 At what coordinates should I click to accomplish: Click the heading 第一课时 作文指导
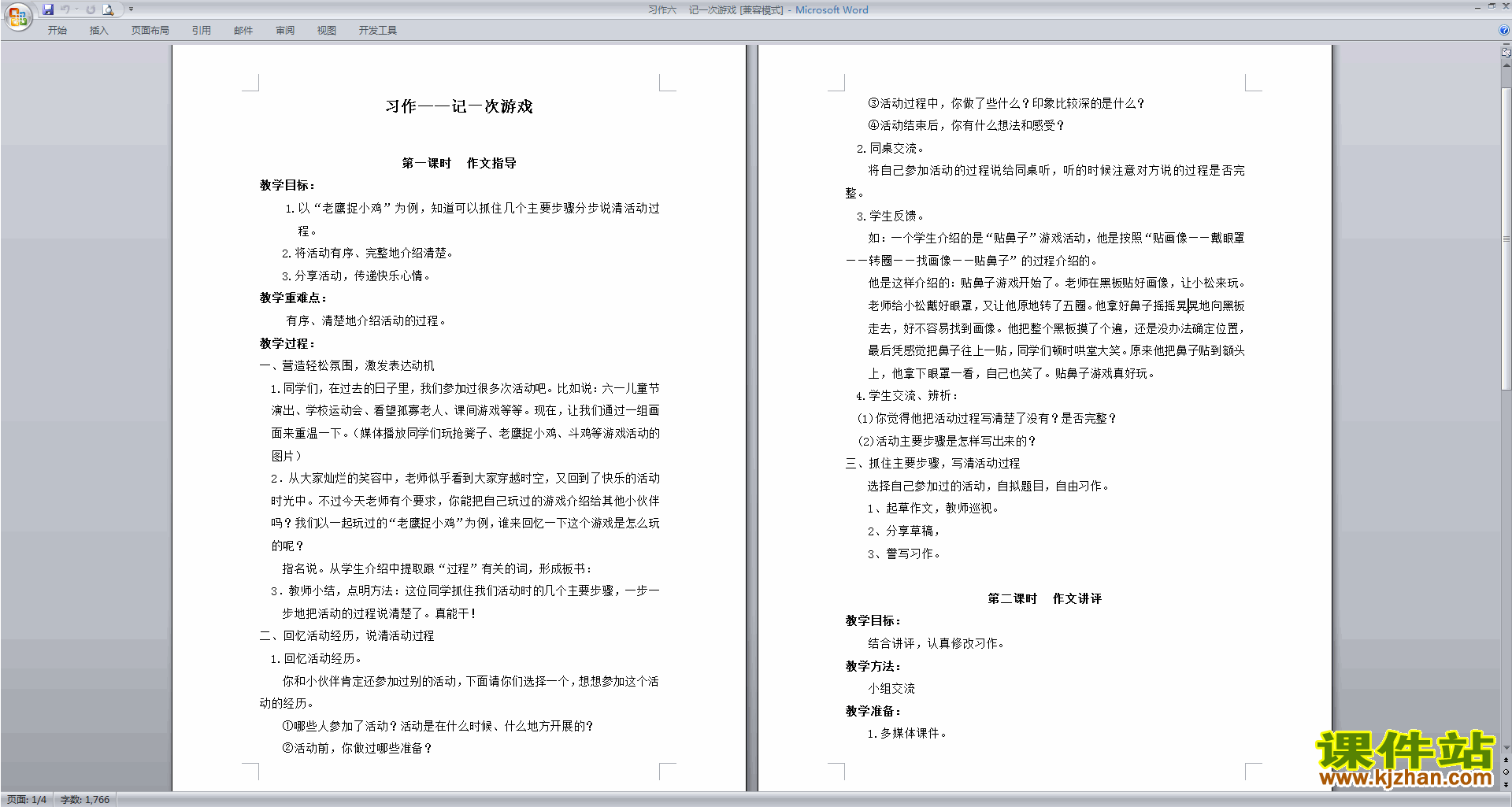pyautogui.click(x=458, y=163)
